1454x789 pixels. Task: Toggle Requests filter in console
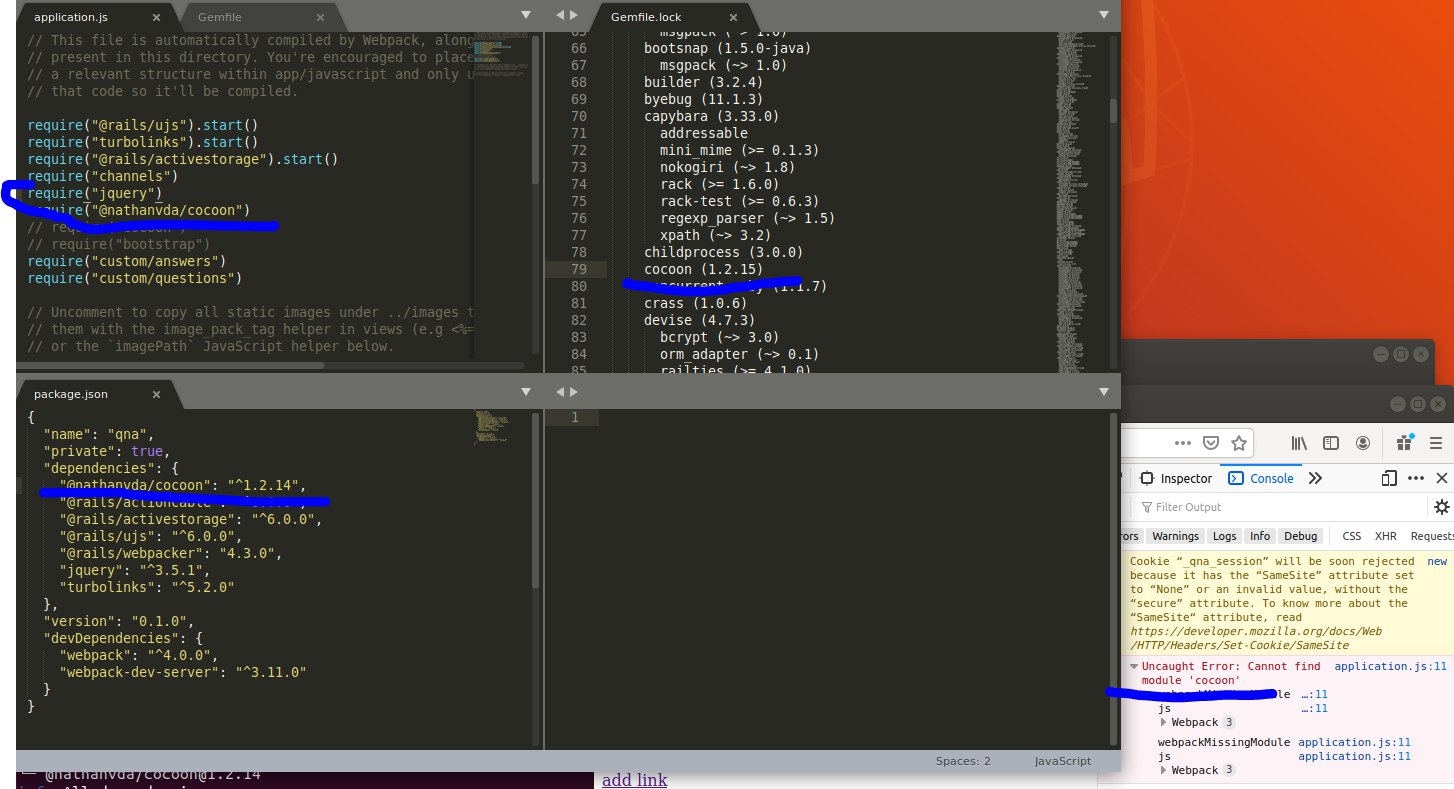tap(1431, 536)
